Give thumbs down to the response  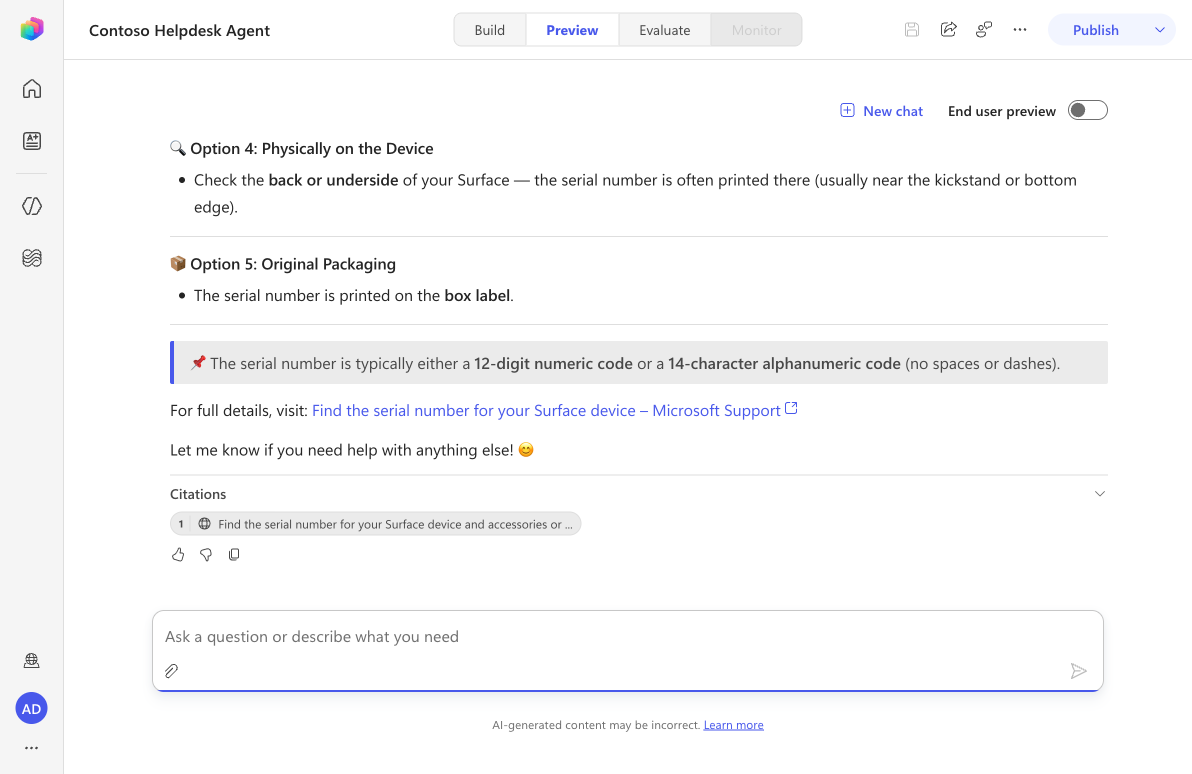tap(206, 554)
